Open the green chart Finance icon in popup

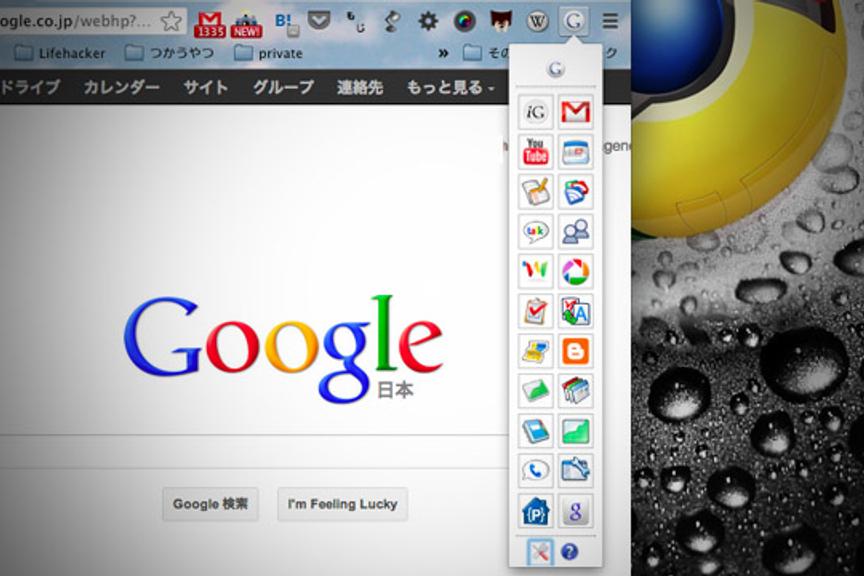pyautogui.click(x=575, y=430)
